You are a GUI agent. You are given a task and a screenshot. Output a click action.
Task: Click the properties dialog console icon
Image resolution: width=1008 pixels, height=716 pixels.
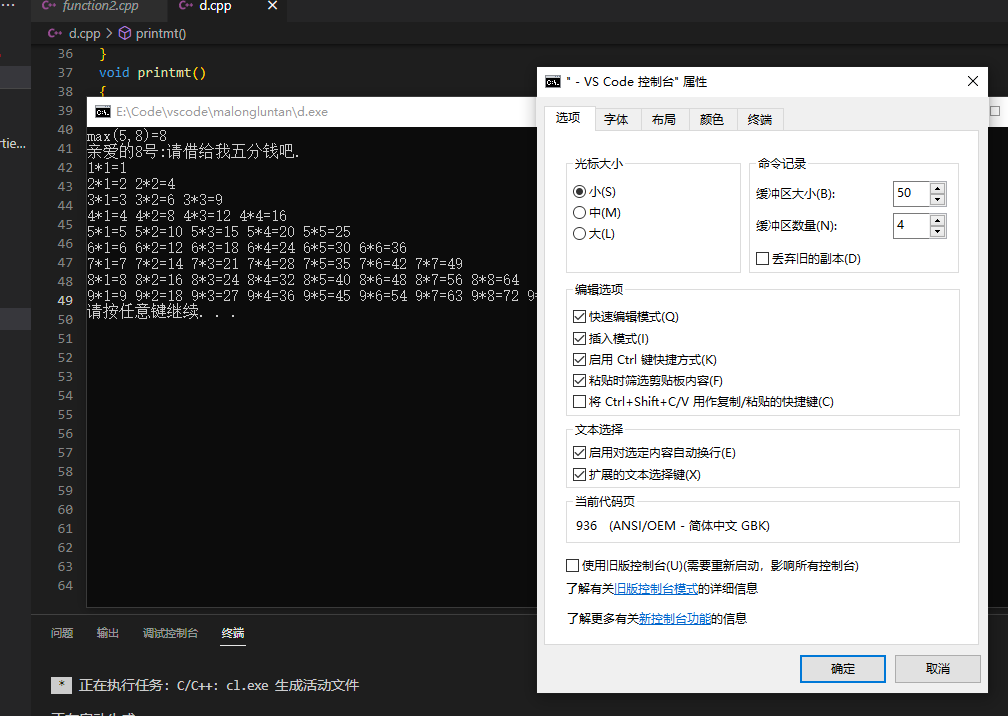[x=553, y=82]
